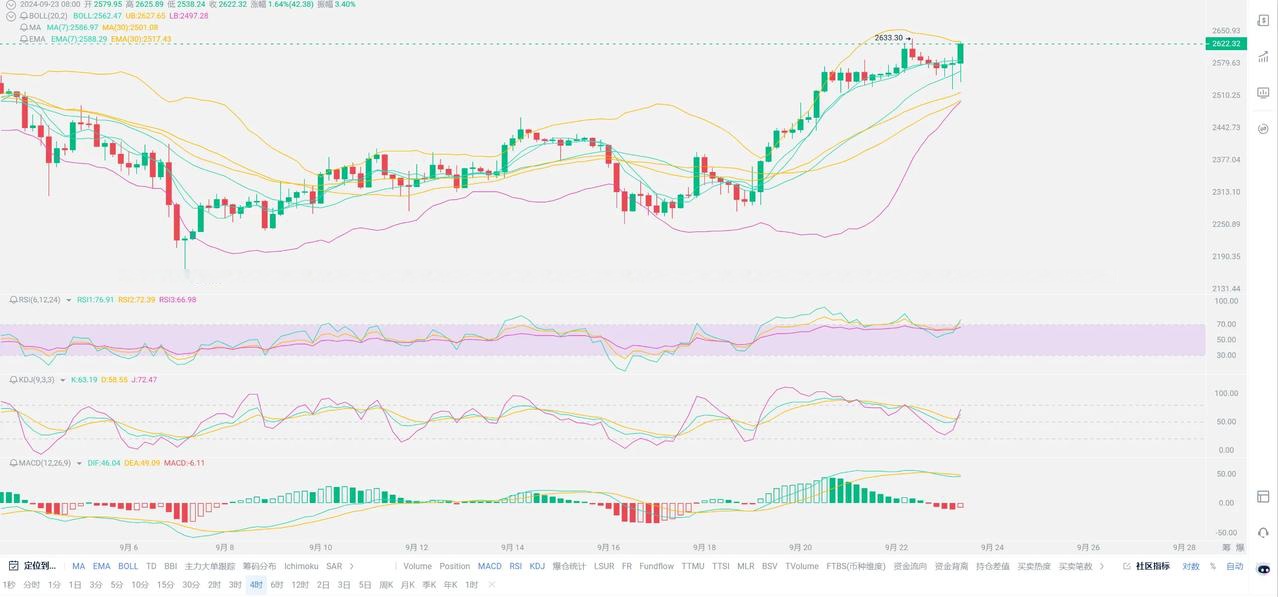Viewport: 1278px width, 597px height.
Task: Open the 社区指标 external link icon
Action: click(1127, 566)
